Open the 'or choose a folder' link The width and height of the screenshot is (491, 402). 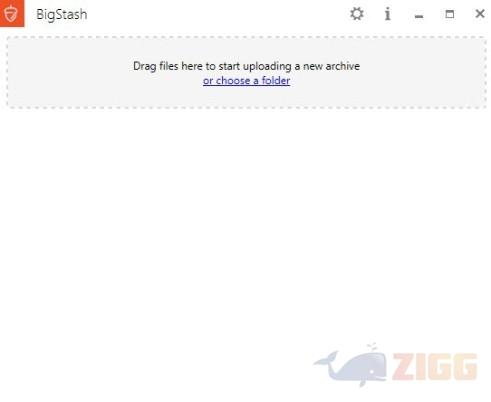(x=246, y=81)
